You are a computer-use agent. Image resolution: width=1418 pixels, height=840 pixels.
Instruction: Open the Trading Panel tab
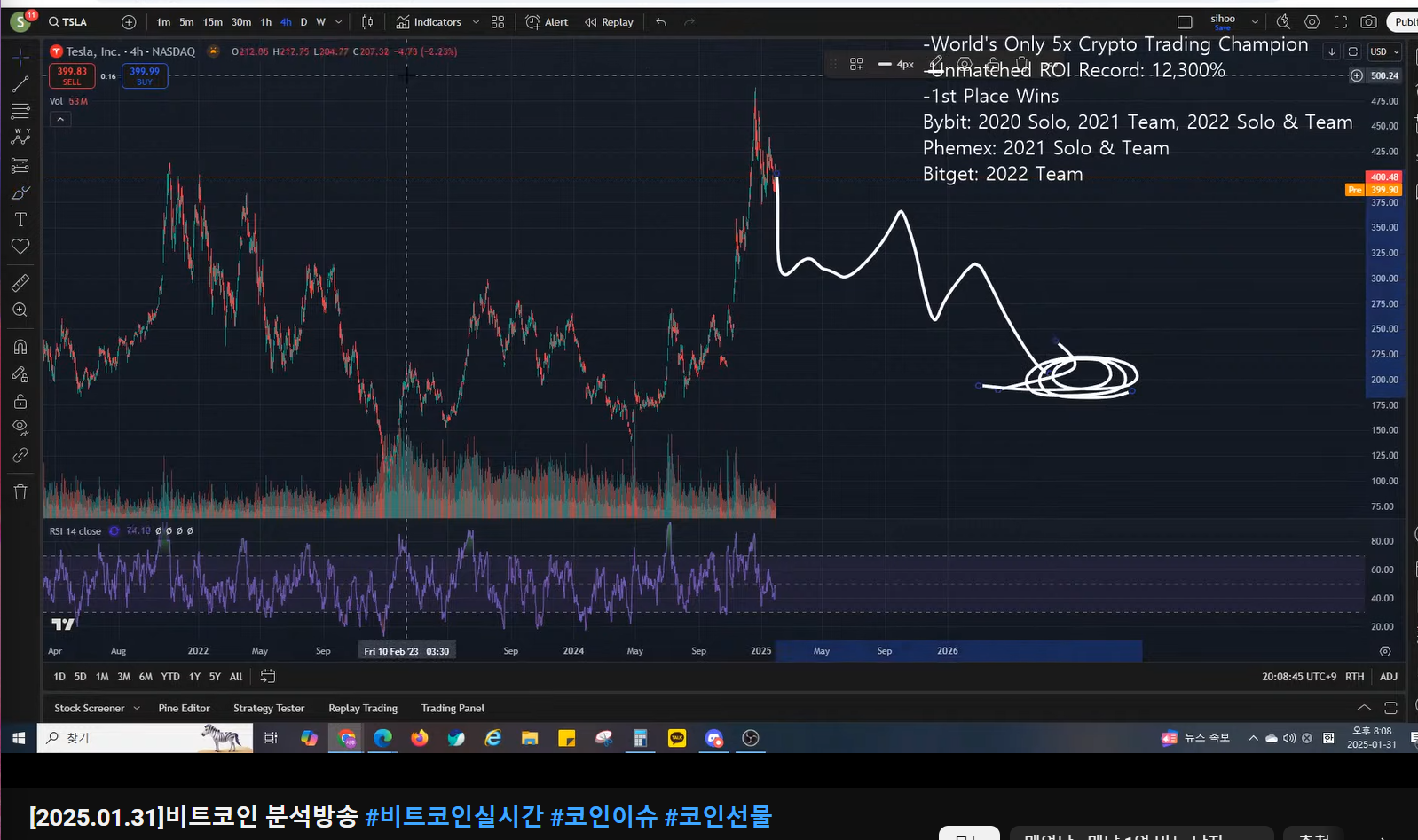[453, 708]
